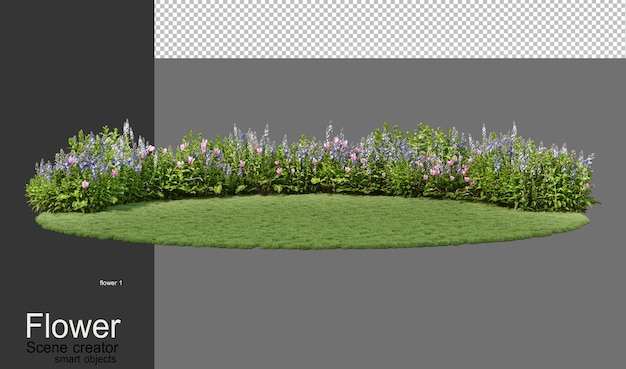Click the 'flower 1' label
This screenshot has height=369, width=626.
click(x=111, y=283)
